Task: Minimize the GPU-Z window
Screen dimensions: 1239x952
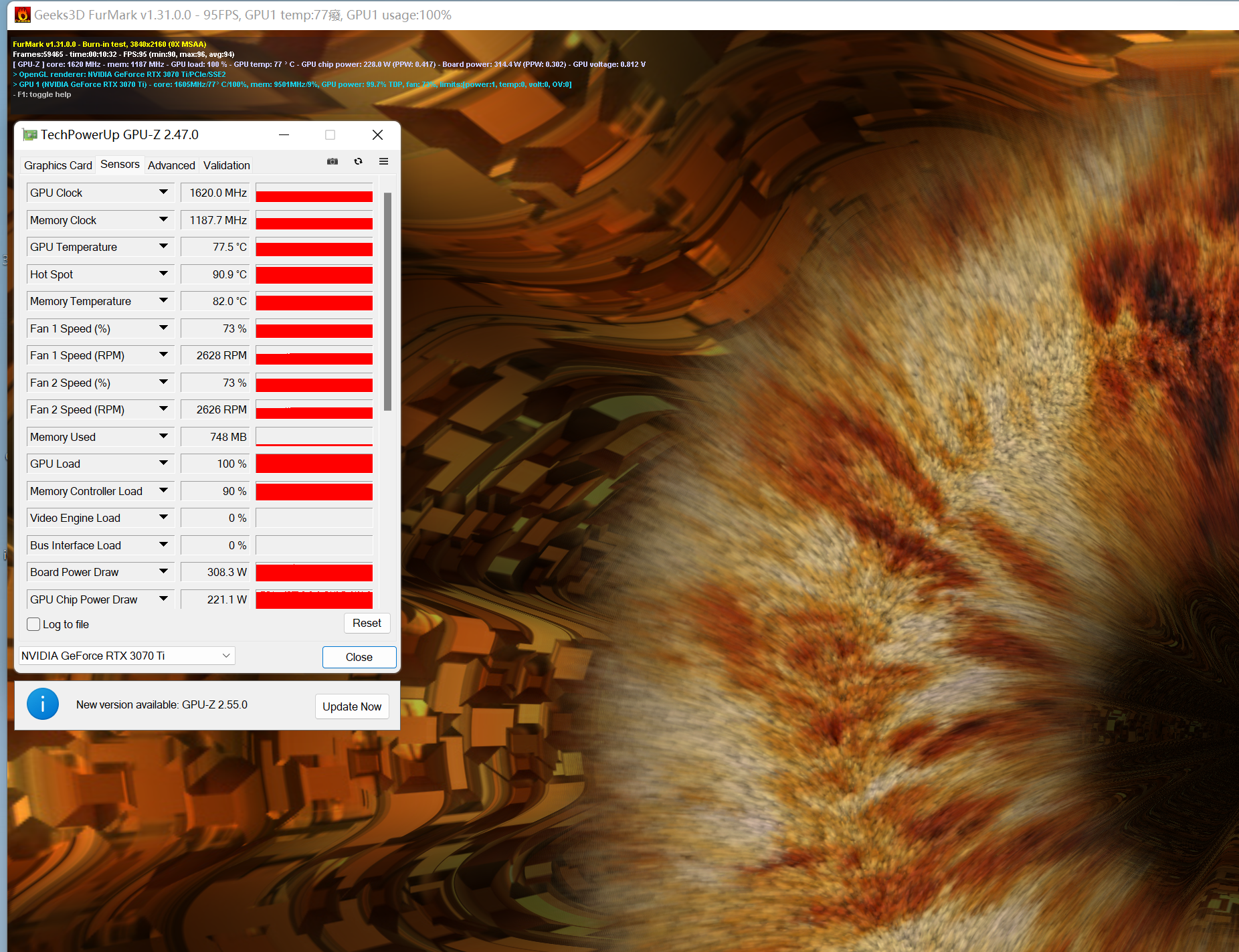Action: [284, 135]
